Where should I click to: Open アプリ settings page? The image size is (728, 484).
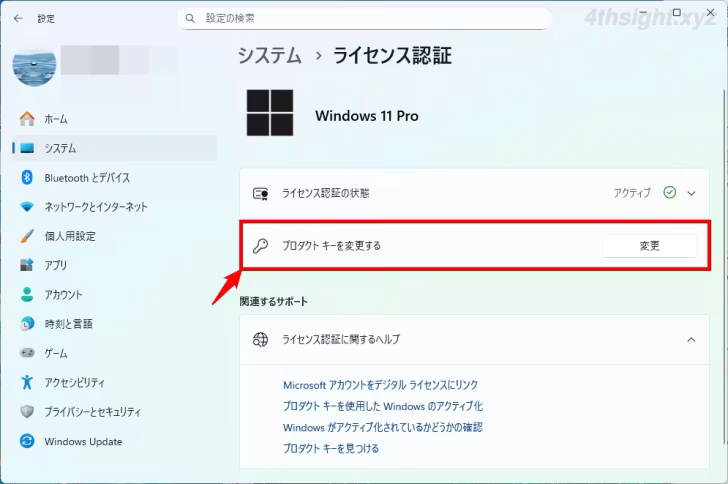114,265
